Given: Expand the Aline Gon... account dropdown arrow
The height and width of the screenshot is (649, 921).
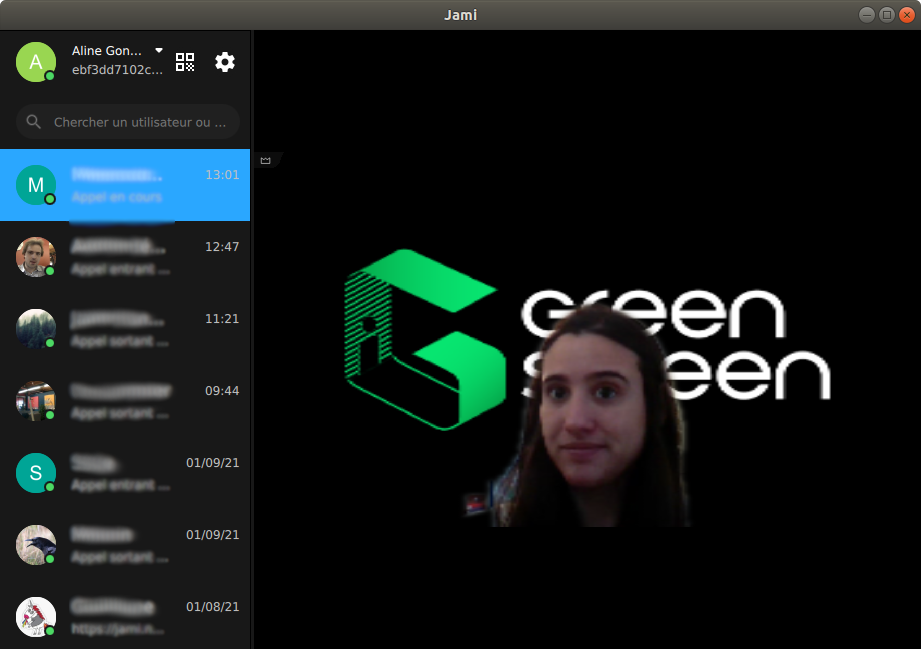Looking at the screenshot, I should (x=159, y=51).
